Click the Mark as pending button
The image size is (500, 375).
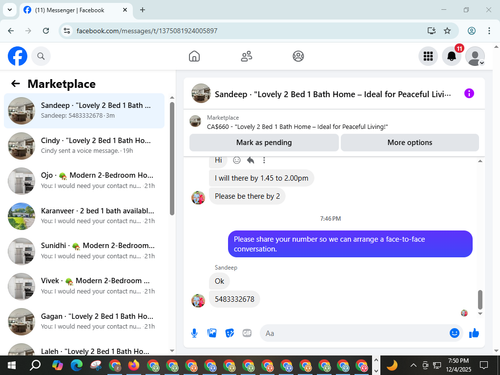264,143
